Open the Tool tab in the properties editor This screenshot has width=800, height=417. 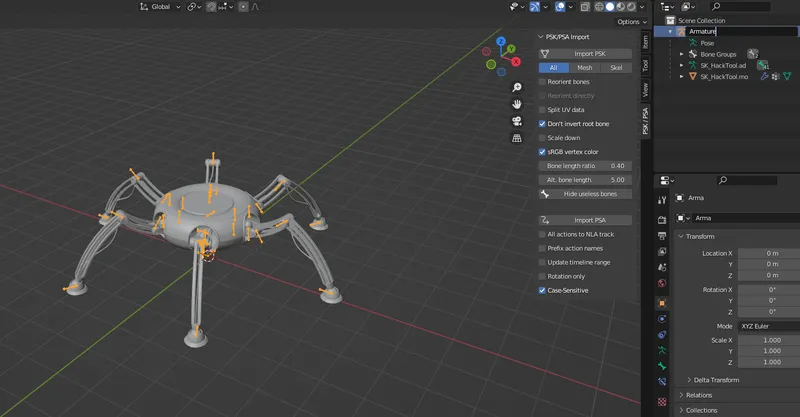point(662,200)
